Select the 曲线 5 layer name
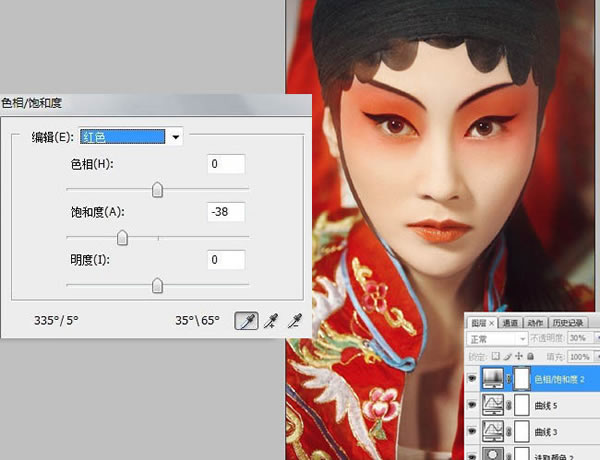The height and width of the screenshot is (460, 600). pyautogui.click(x=546, y=405)
